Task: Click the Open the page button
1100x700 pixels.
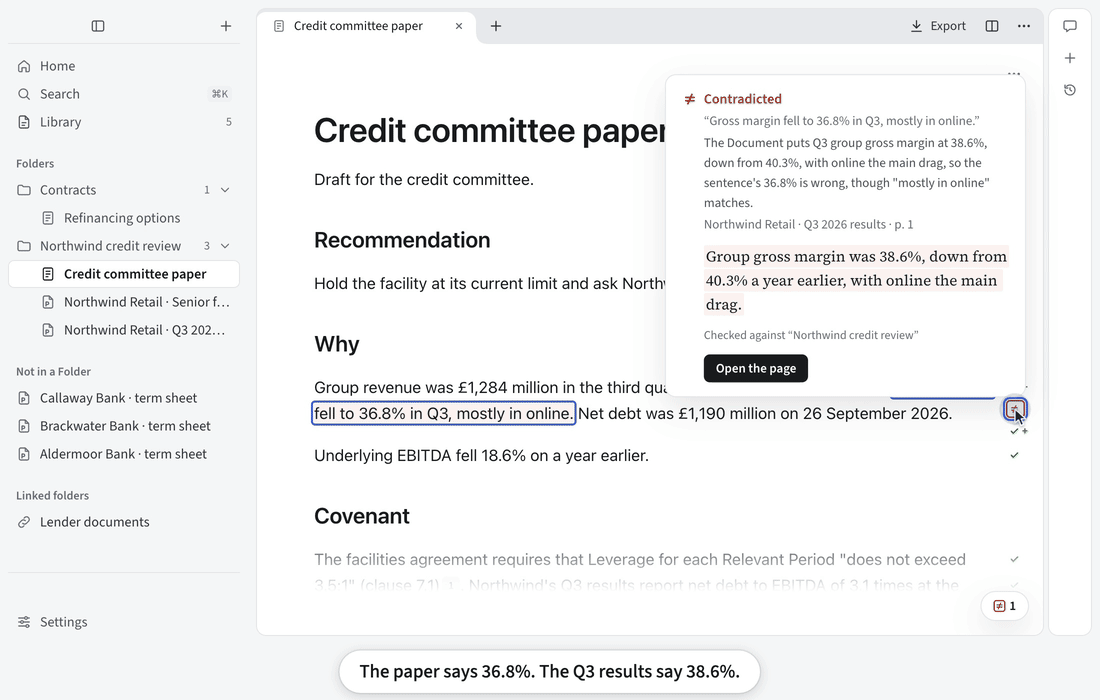Action: (x=756, y=368)
